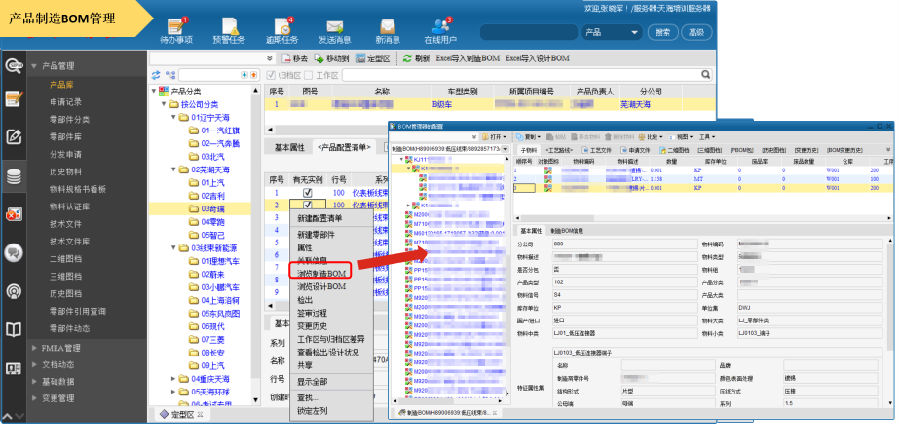Collapse the 01辽宁天海 tree folder
900x424 pixels.
(x=172, y=117)
